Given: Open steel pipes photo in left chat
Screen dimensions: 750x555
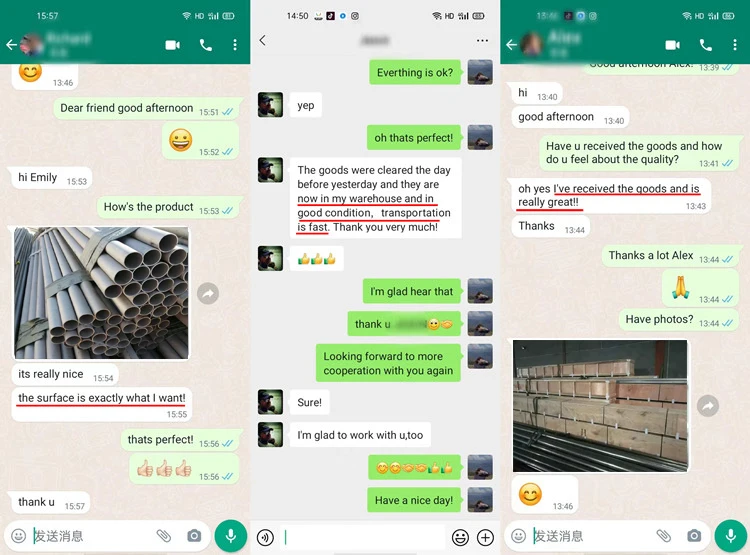Looking at the screenshot, I should (x=101, y=293).
